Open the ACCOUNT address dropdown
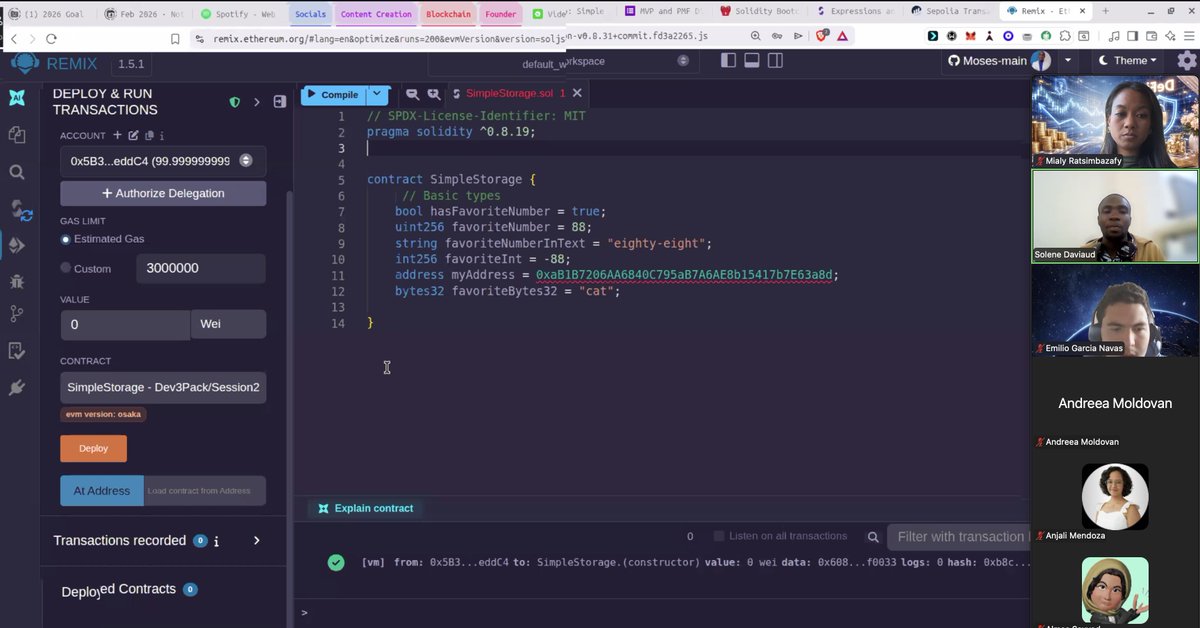 [x=163, y=161]
